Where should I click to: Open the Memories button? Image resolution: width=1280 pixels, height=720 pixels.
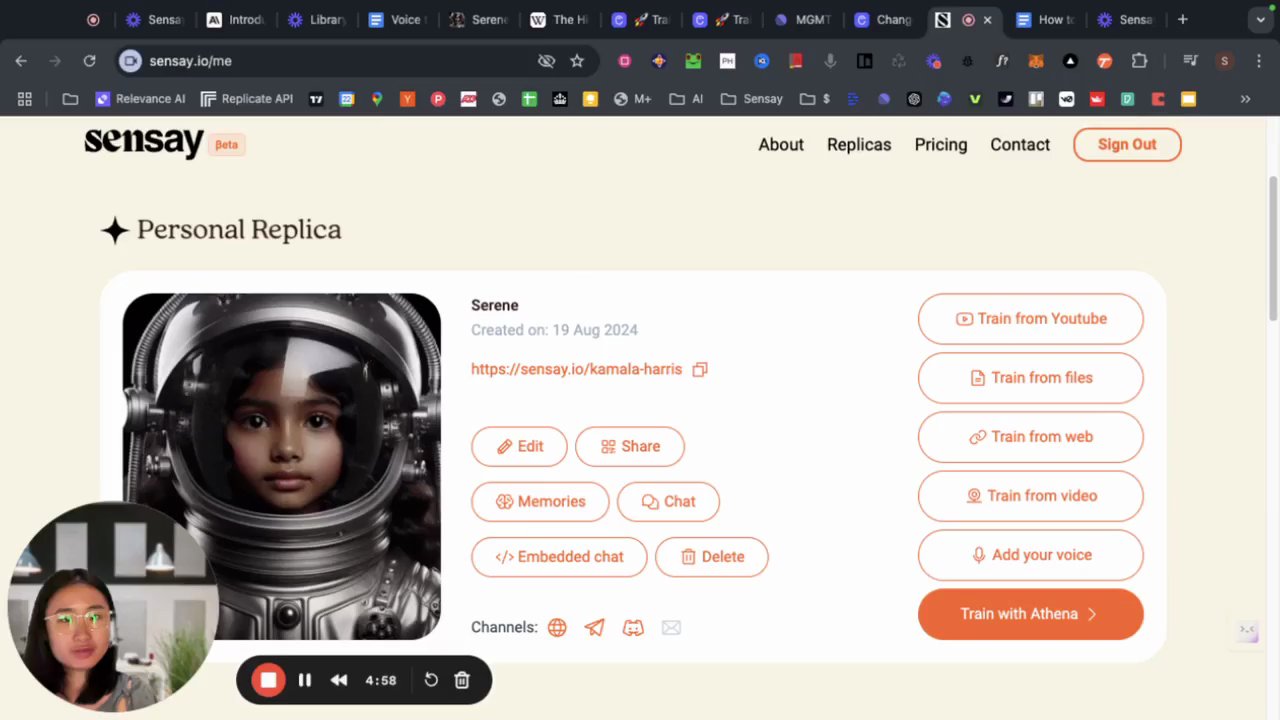[540, 501]
